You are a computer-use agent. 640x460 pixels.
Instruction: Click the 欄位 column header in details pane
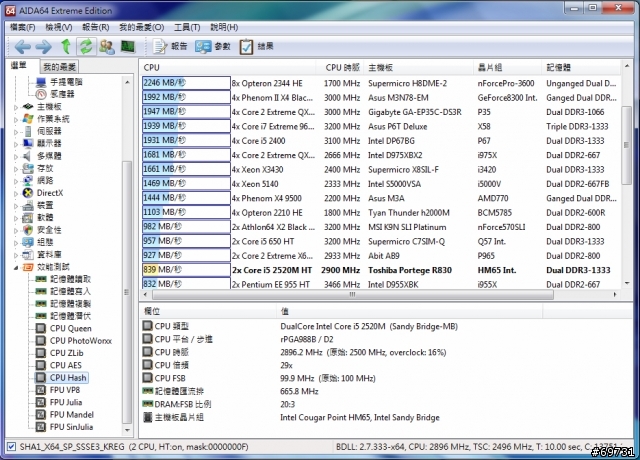point(208,311)
